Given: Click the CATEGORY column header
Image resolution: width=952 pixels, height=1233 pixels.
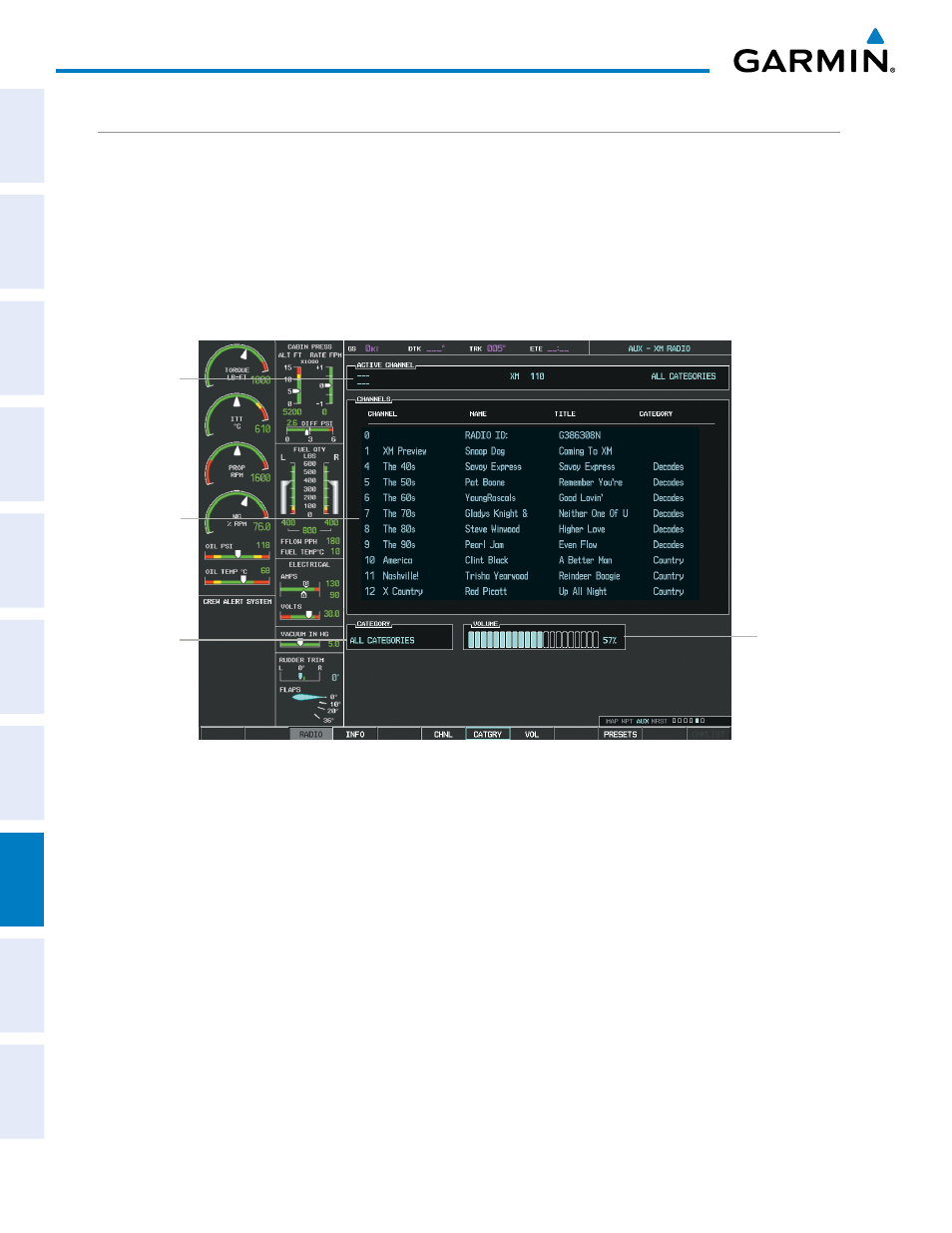Looking at the screenshot, I should [656, 413].
